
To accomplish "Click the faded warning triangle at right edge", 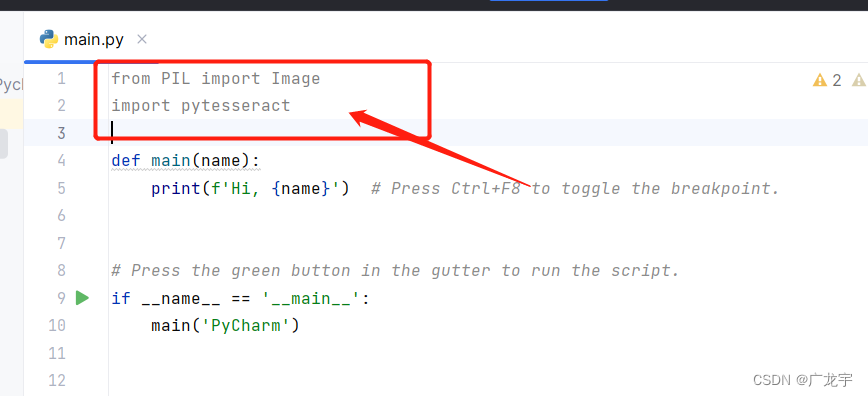I will pyautogui.click(x=859, y=80).
